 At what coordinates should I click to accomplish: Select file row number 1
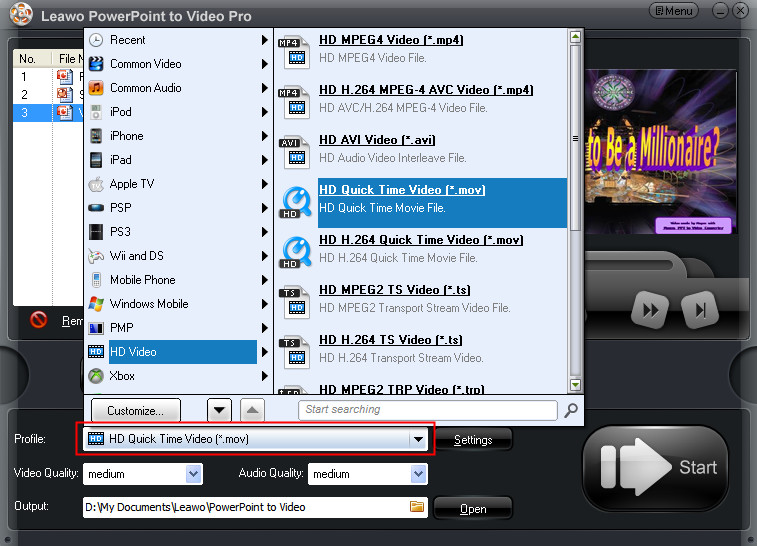click(48, 76)
